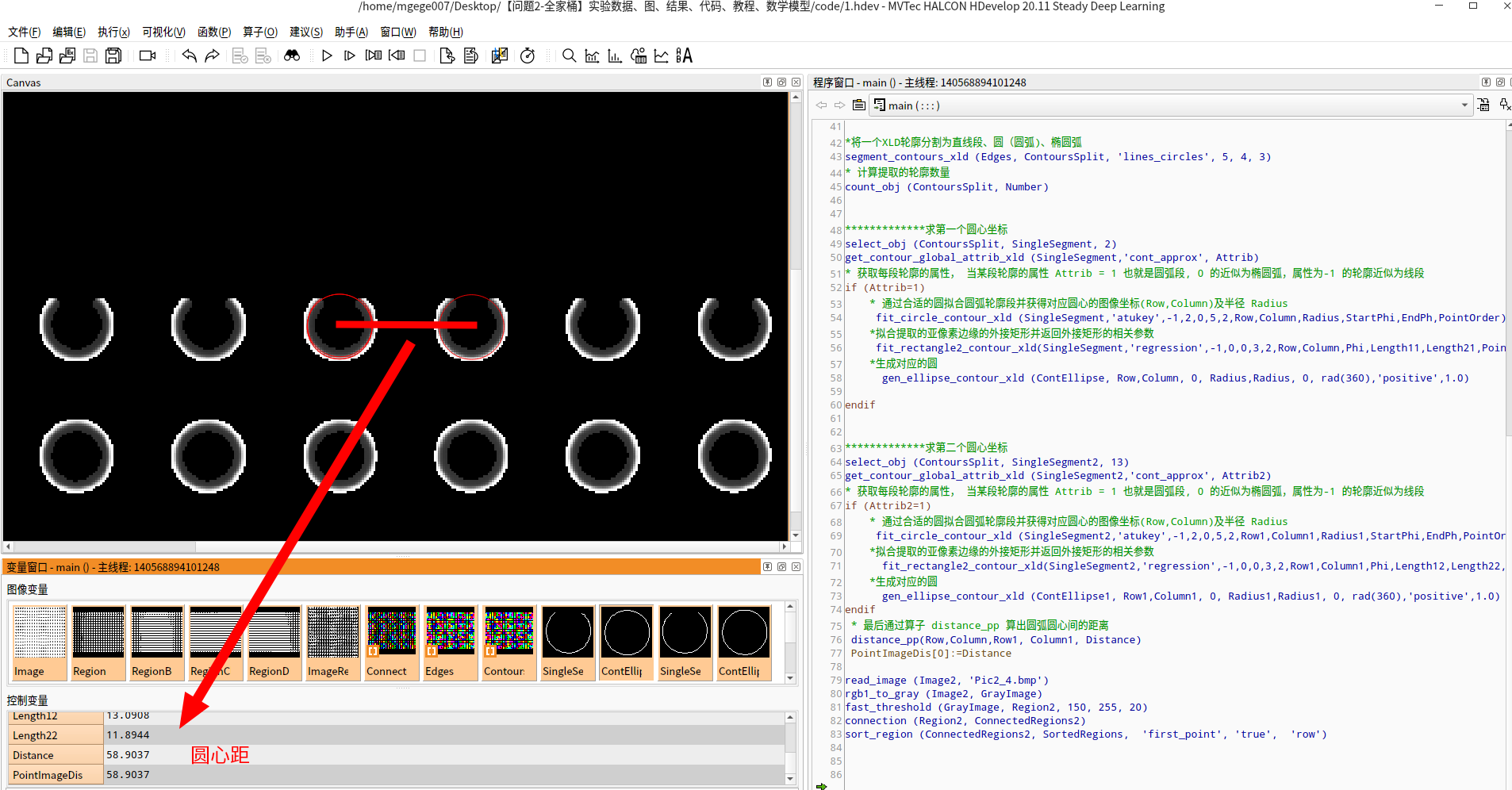The height and width of the screenshot is (790, 1512).
Task: Select the Edges variable thumbnail
Action: (x=451, y=642)
